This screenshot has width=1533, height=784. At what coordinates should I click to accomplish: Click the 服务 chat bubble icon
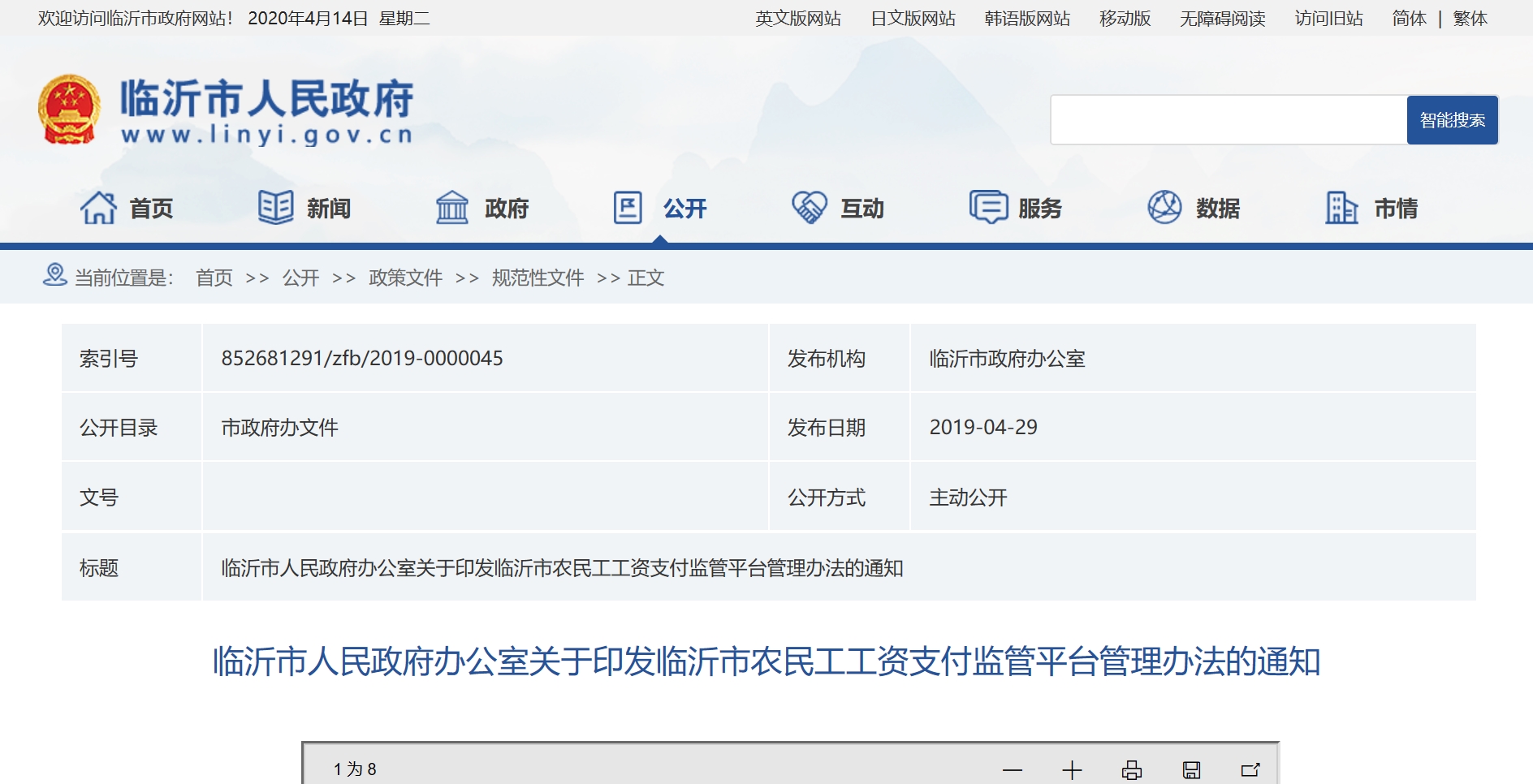[988, 208]
